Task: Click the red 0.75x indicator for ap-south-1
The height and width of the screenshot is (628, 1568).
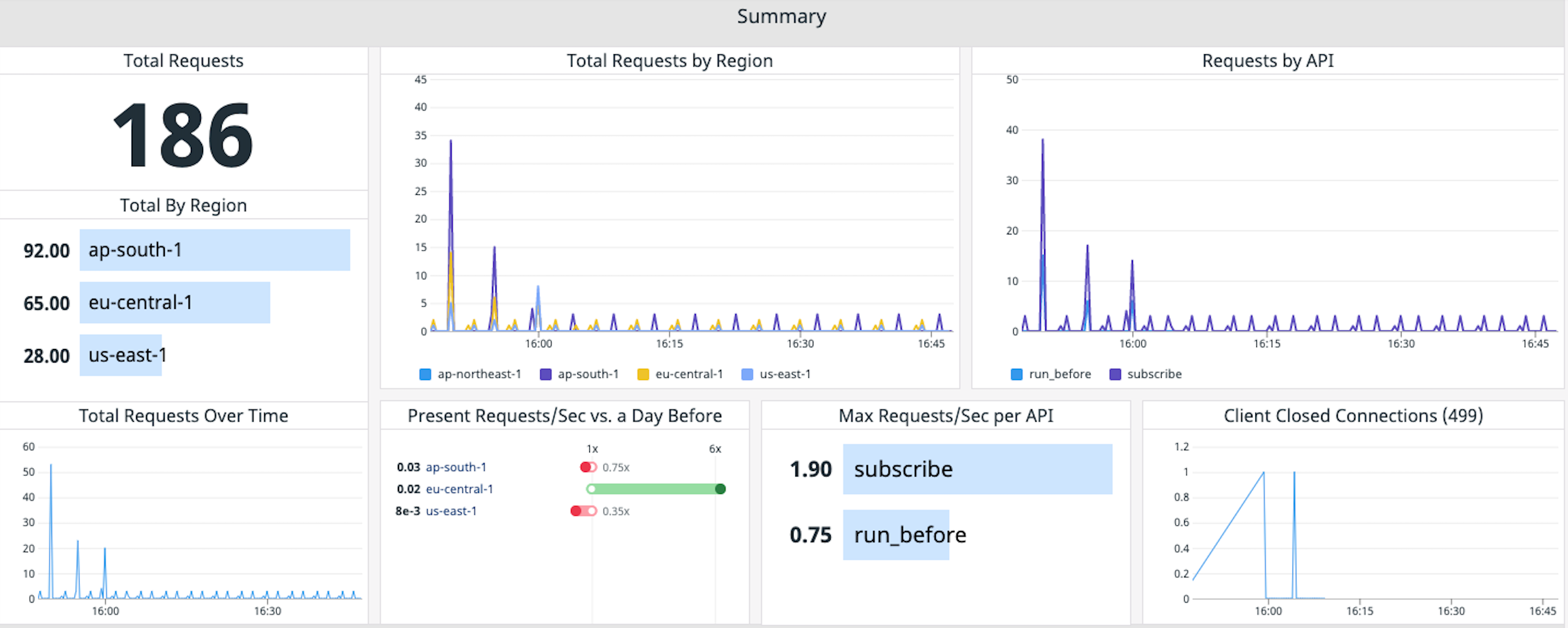Action: (x=588, y=467)
